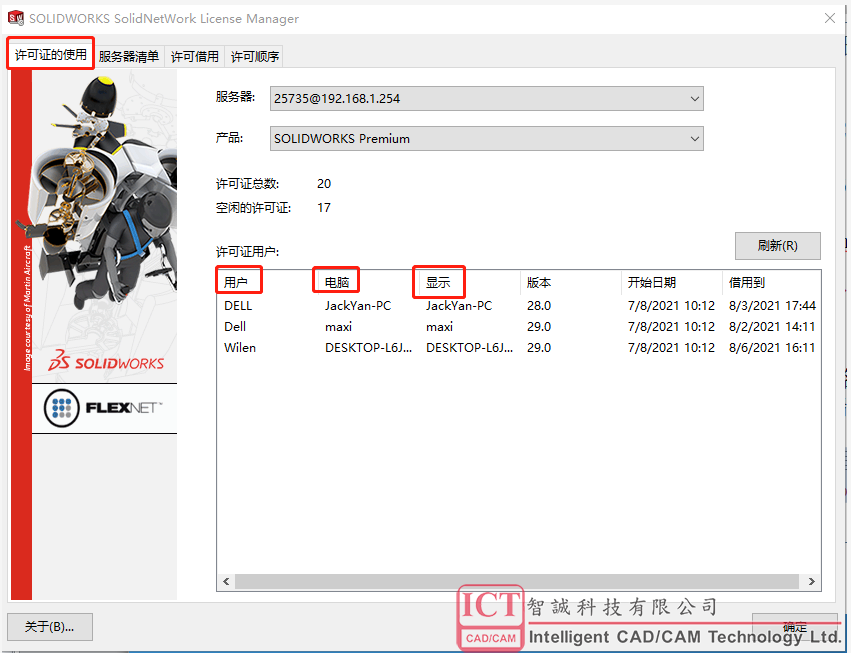Click the total license count 20
851x653 pixels.
point(324,184)
